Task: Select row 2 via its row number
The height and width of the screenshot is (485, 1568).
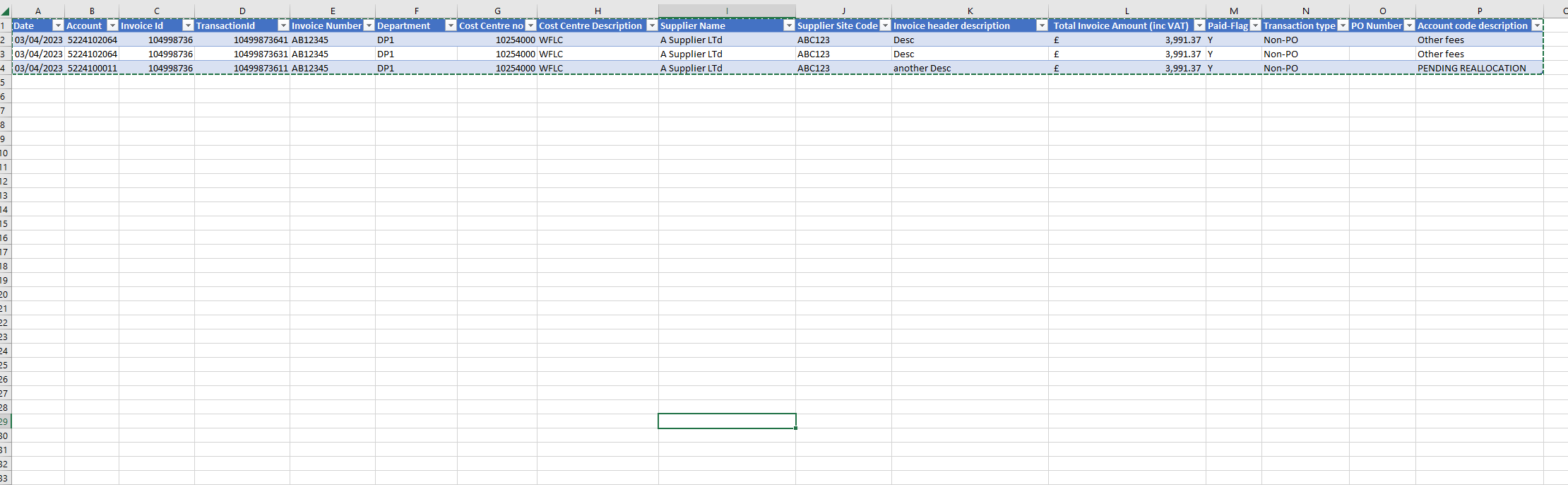Action: 5,40
